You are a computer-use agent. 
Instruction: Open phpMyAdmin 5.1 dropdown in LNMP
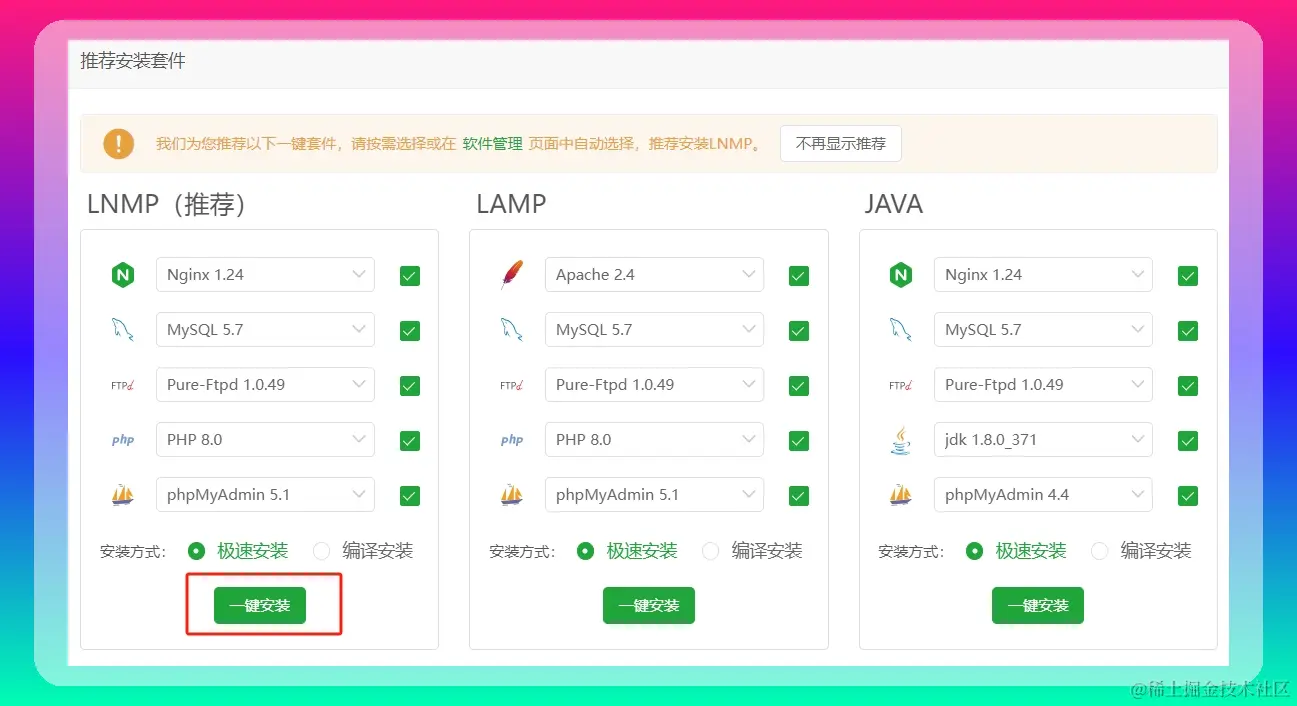pyautogui.click(x=265, y=495)
